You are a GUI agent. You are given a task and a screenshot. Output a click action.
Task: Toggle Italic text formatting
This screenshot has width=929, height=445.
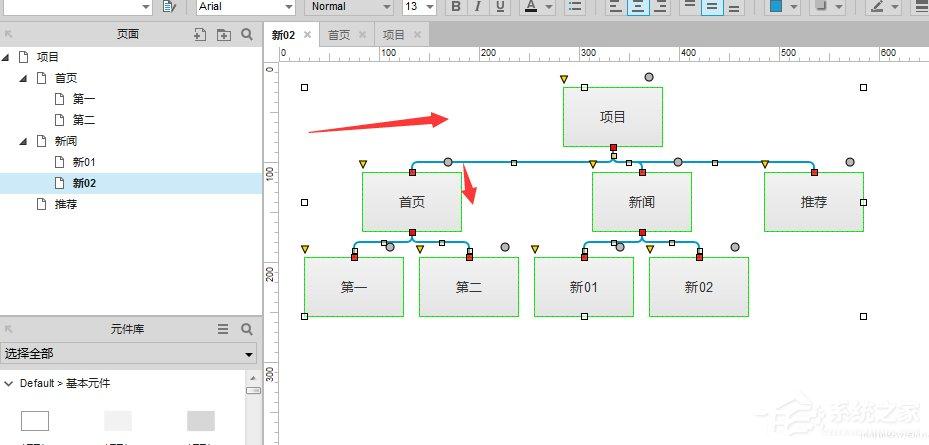pyautogui.click(x=478, y=7)
